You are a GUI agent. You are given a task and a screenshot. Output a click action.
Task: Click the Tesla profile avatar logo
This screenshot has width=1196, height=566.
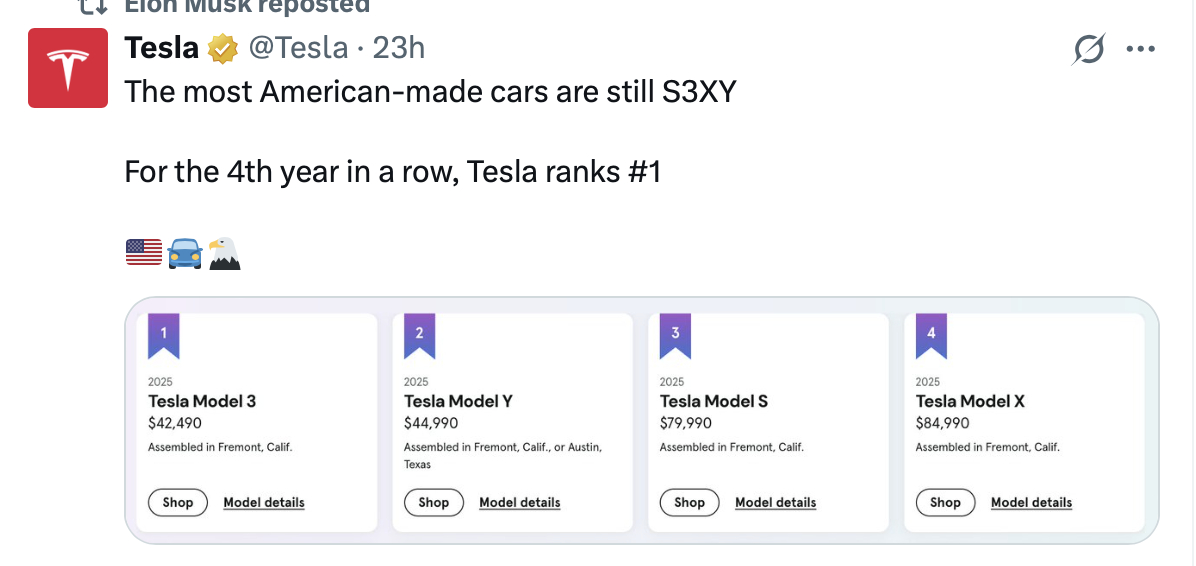tap(68, 68)
